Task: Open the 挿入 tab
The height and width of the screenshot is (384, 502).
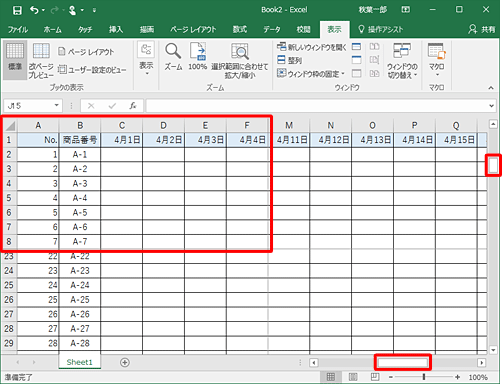Action: tap(116, 29)
